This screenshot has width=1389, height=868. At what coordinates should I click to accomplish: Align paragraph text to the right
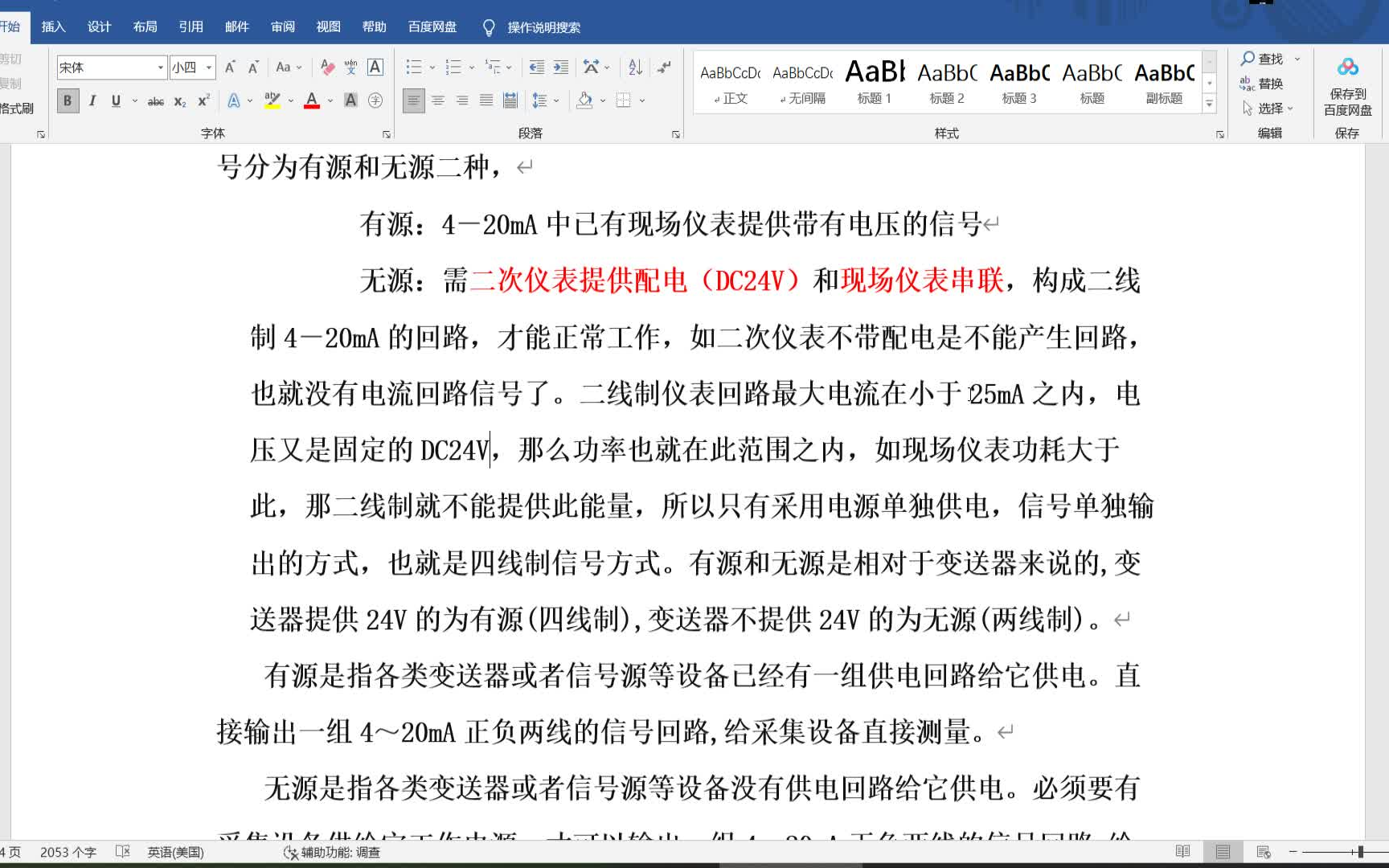(x=462, y=100)
